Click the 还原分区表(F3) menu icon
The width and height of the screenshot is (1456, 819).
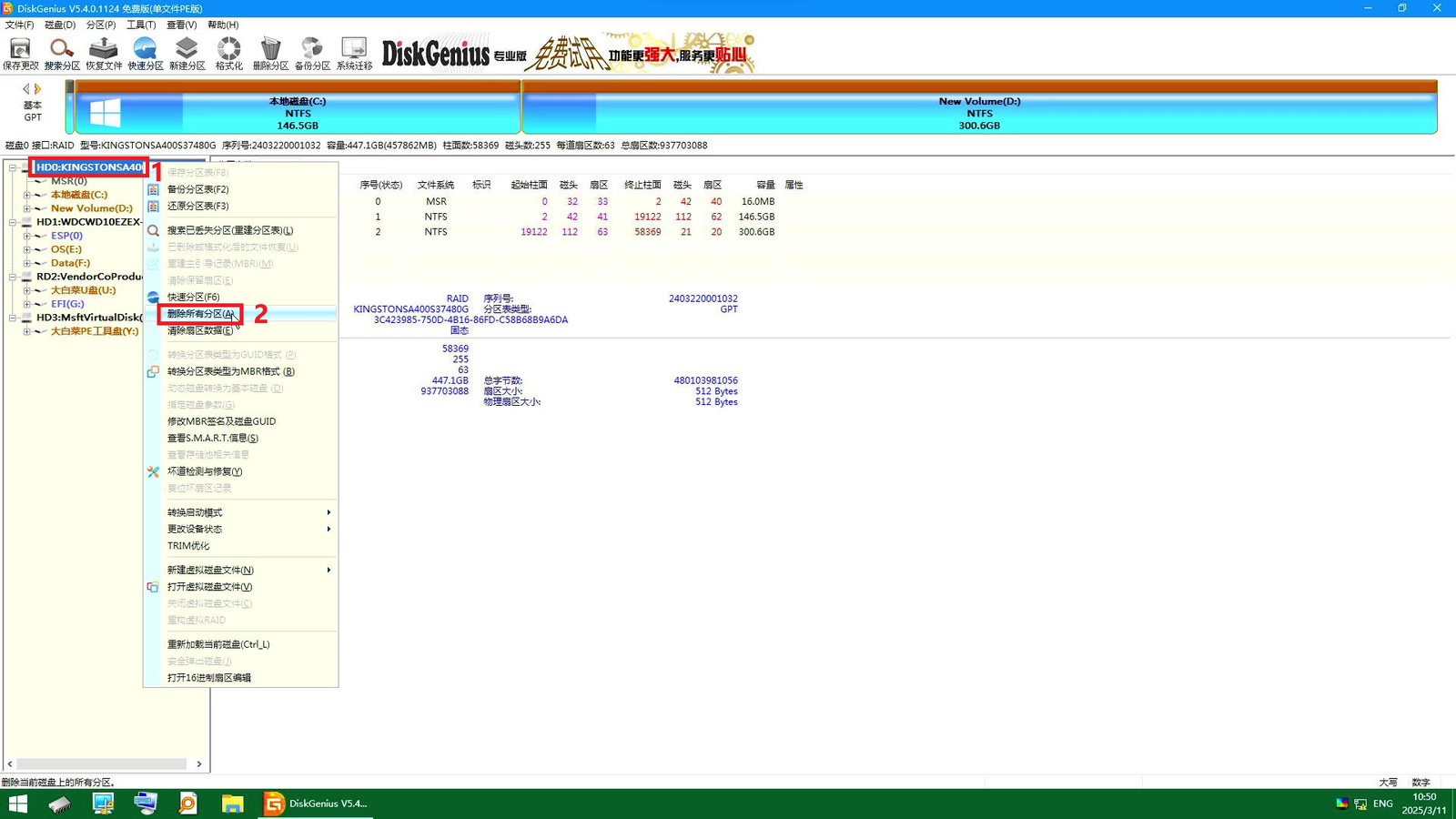click(x=153, y=206)
